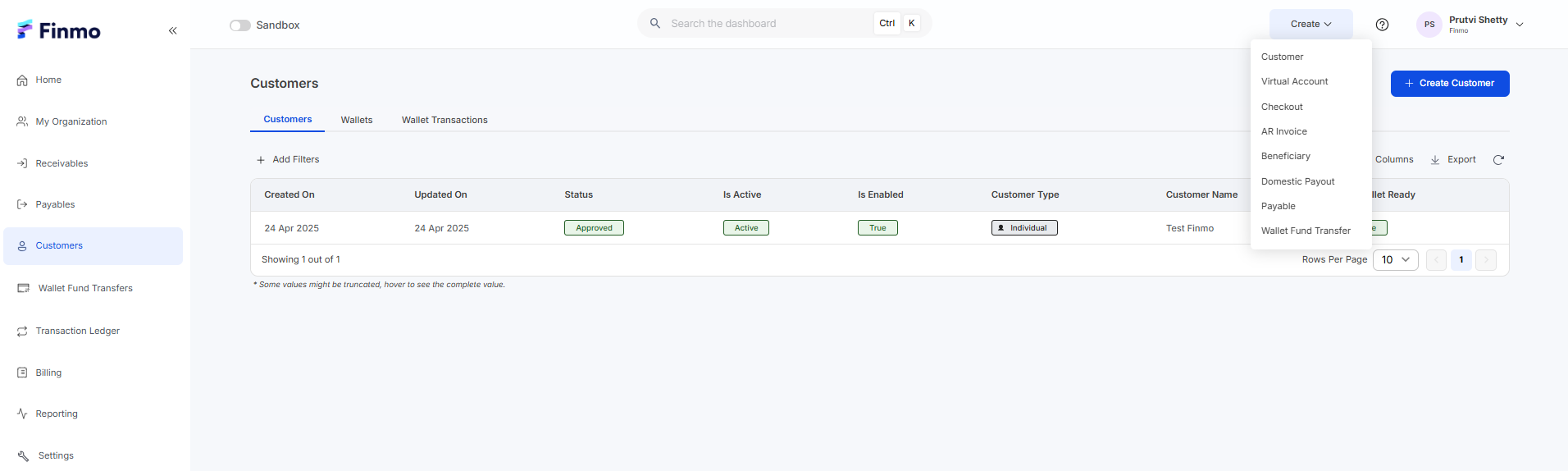Click the Reporting pulse icon
Viewport: 1568px width, 471px height.
coord(22,414)
